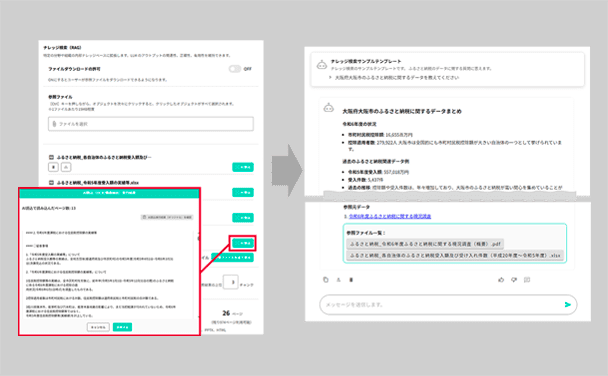Screen dimensions: 608x376
Task: Expand the sample question chevron in template card
Action: click(330, 78)
